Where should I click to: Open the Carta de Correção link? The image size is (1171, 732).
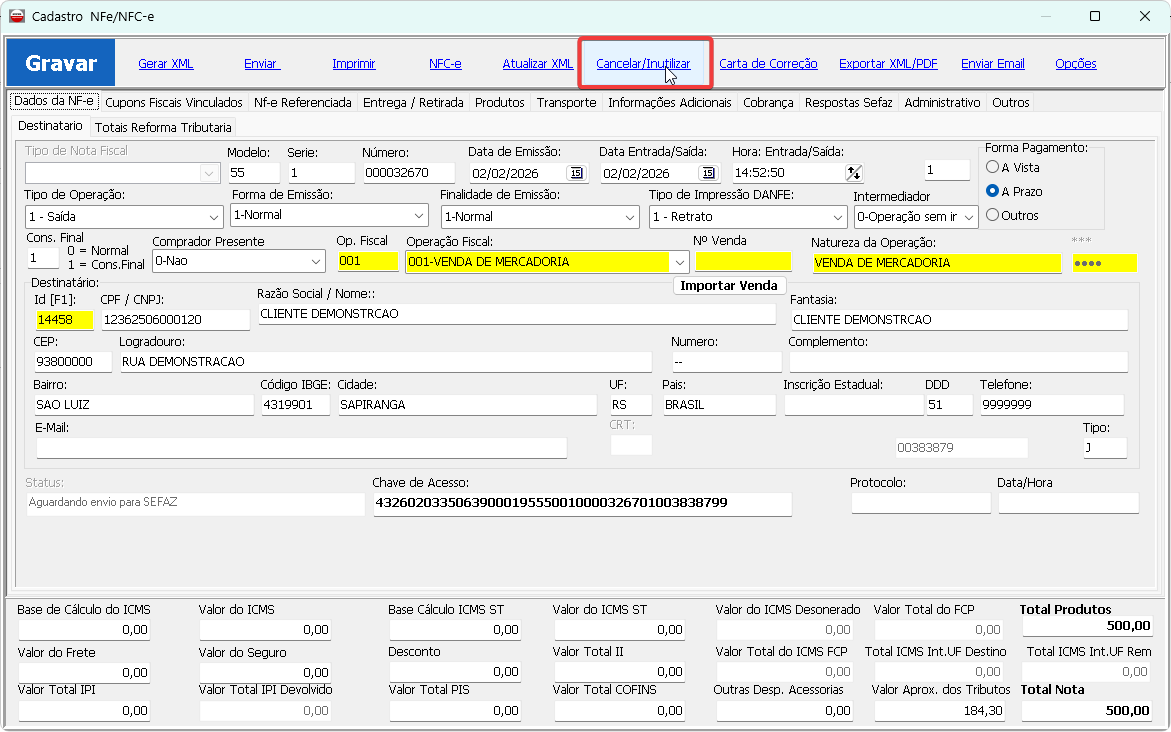(768, 63)
